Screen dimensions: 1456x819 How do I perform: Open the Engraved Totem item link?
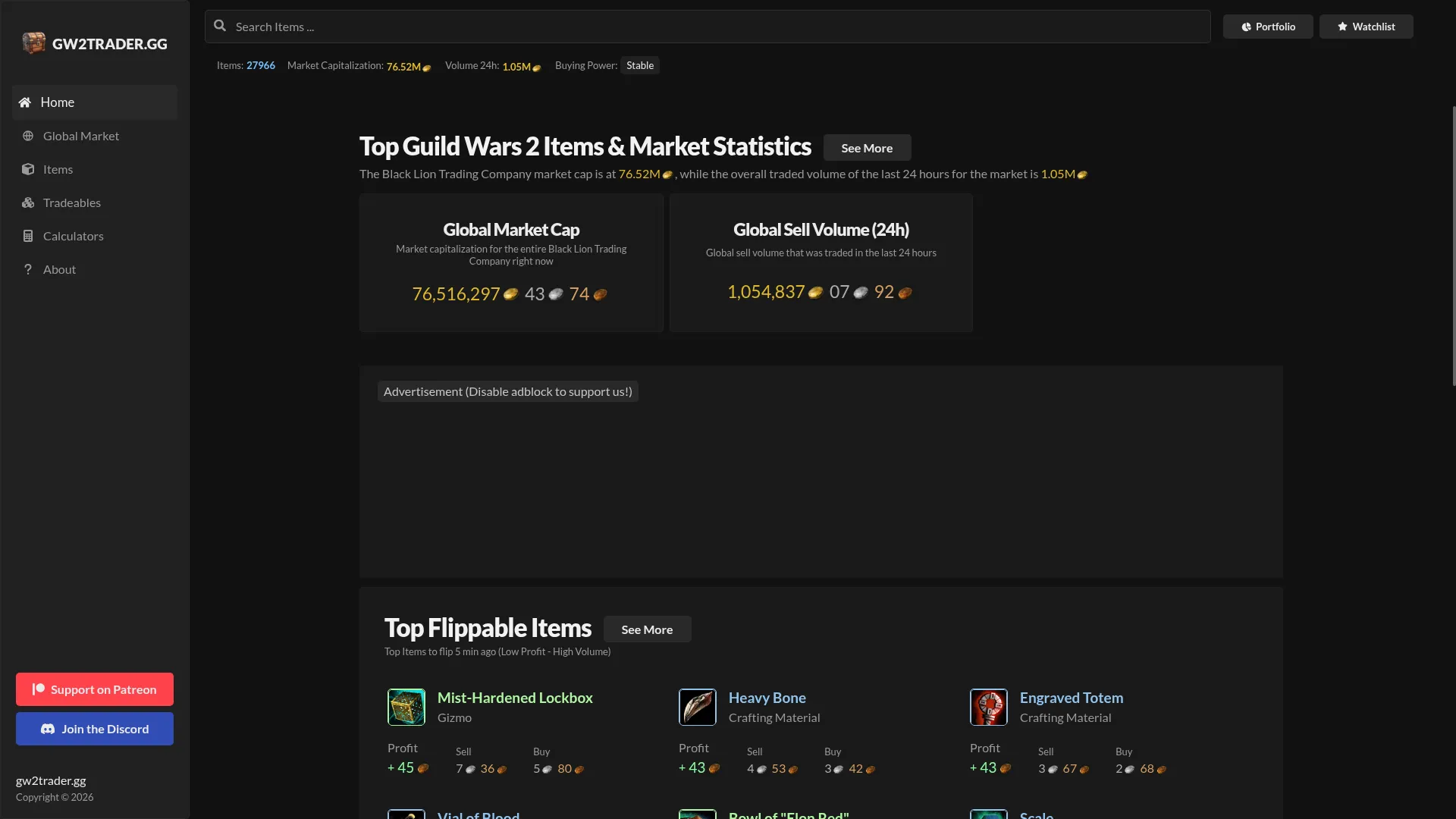1072,698
